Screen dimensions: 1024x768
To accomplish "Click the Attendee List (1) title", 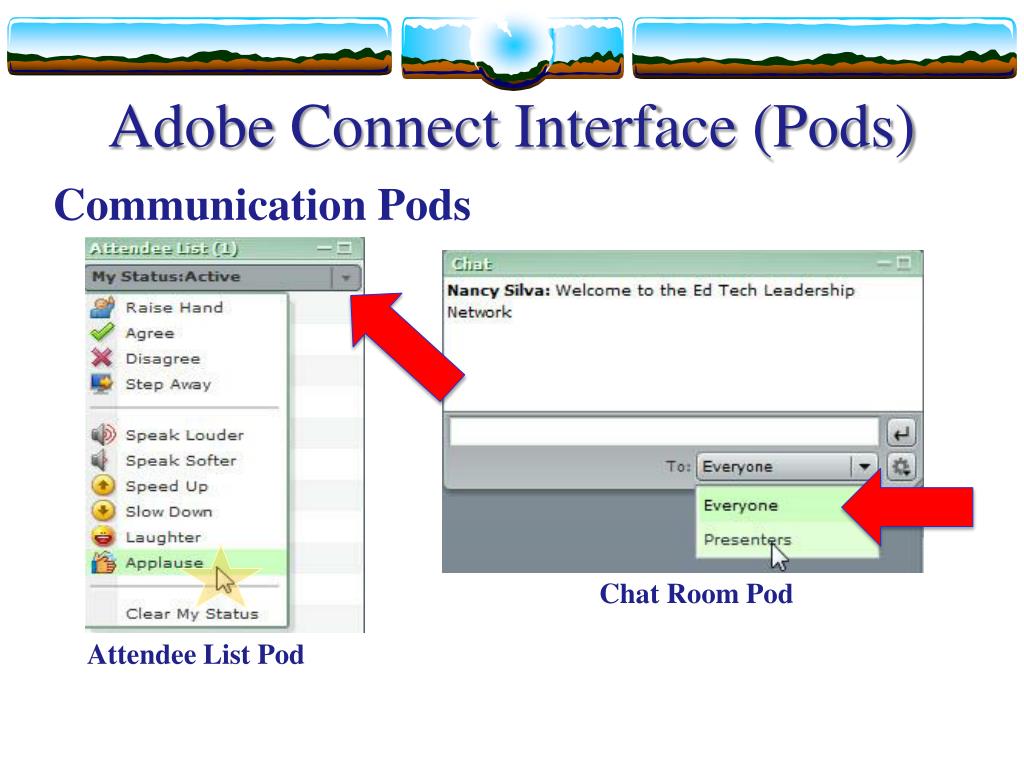I will click(163, 248).
